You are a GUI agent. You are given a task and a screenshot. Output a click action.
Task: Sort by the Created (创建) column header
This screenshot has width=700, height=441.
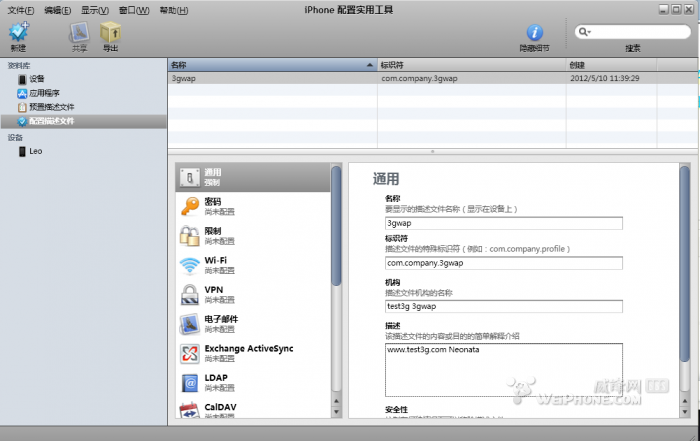[611, 65]
